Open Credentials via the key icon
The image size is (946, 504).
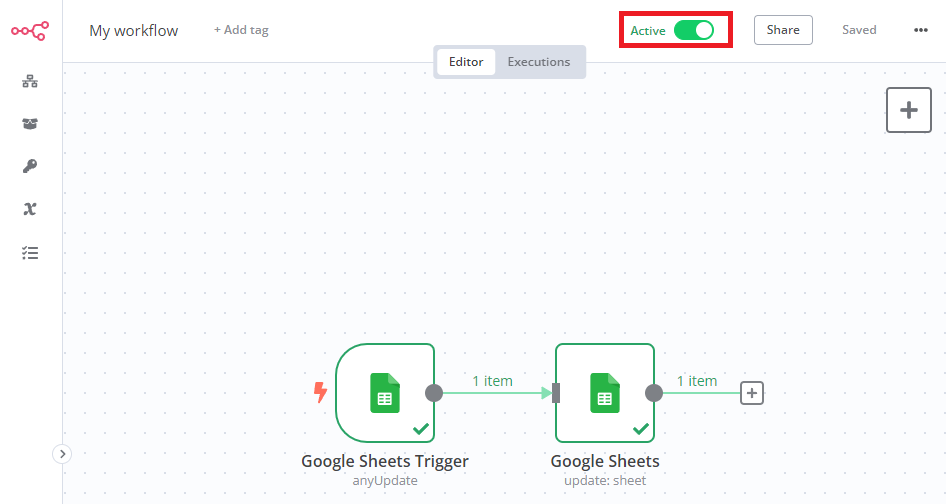pyautogui.click(x=30, y=166)
